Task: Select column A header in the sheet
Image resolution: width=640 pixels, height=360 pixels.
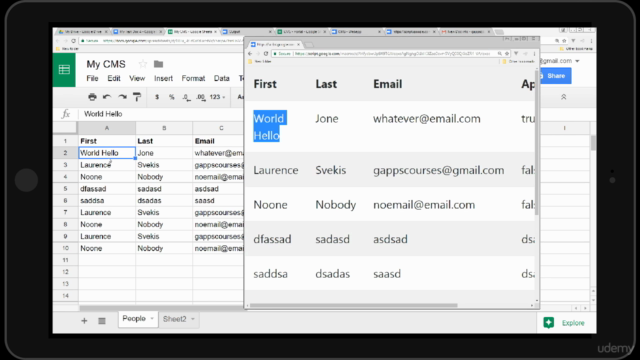Action: [107, 128]
